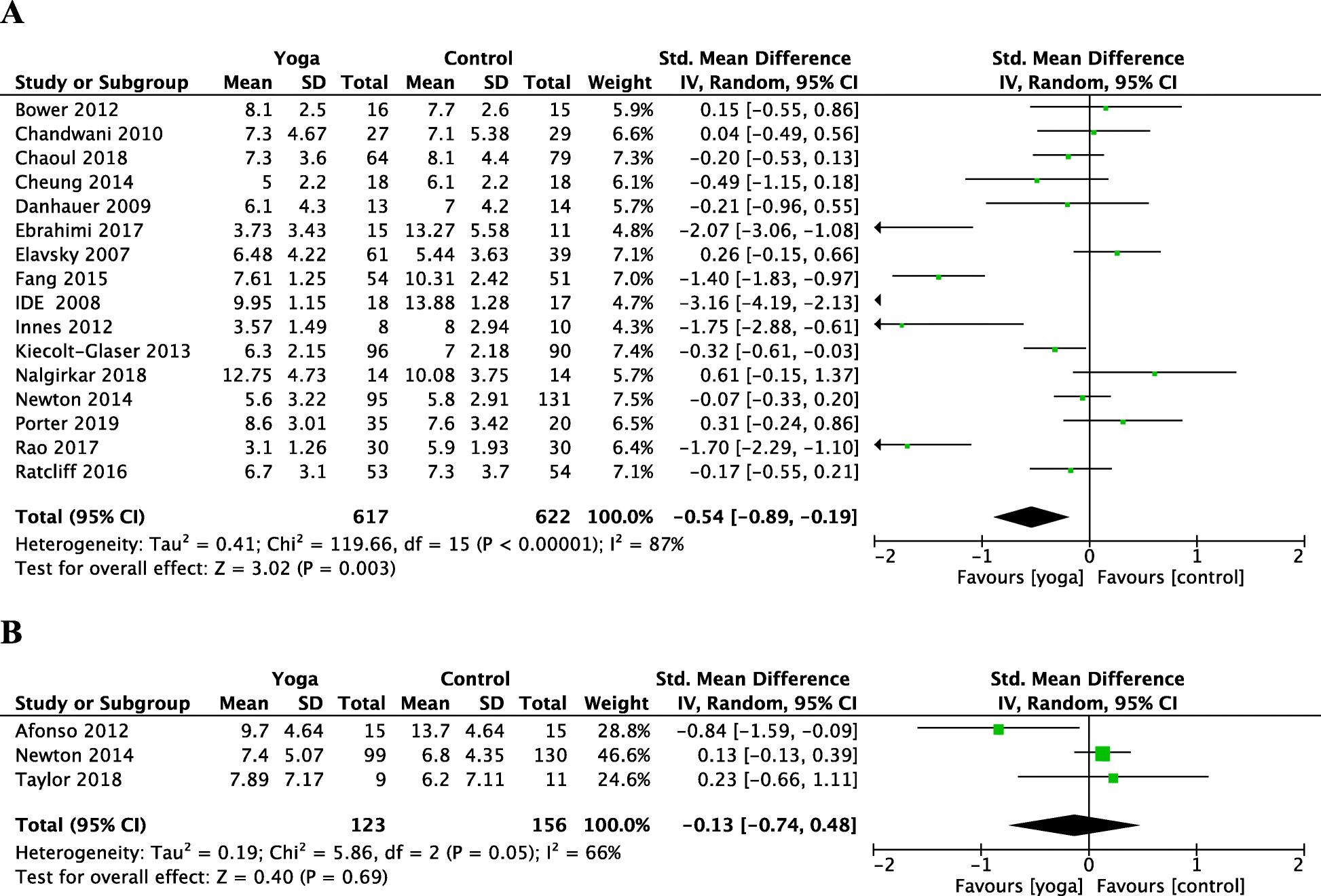Select the weight value '28.8%'
Image resolution: width=1321 pixels, height=896 pixels.
623,731
